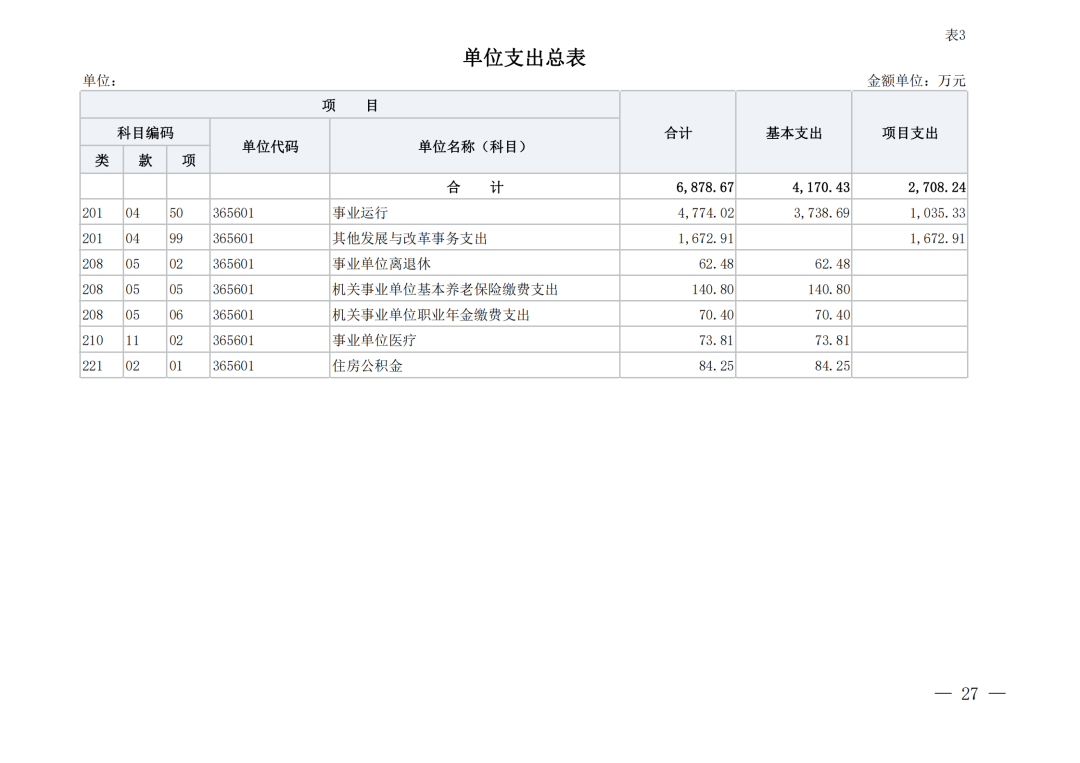
Task: Click the total value 2,708.24
Action: click(937, 187)
